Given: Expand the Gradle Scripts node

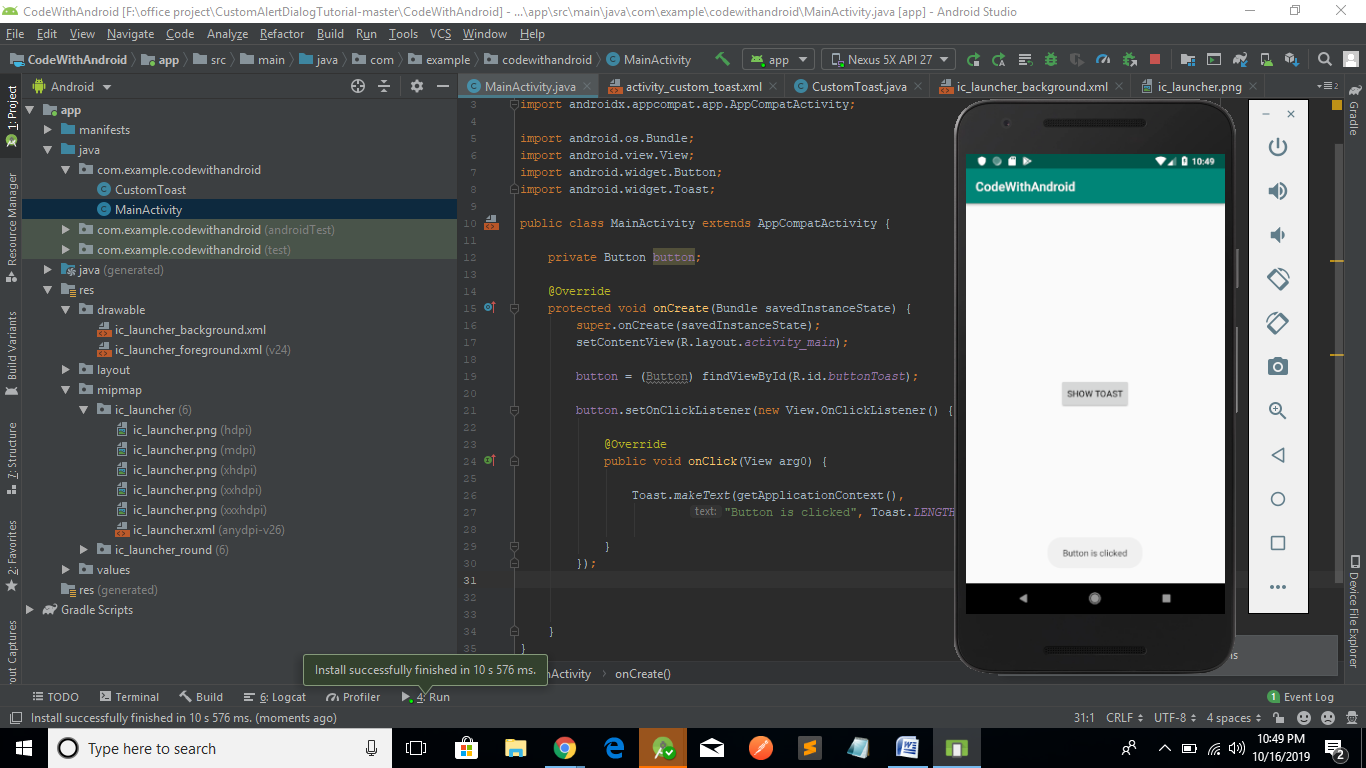Looking at the screenshot, I should click(30, 610).
